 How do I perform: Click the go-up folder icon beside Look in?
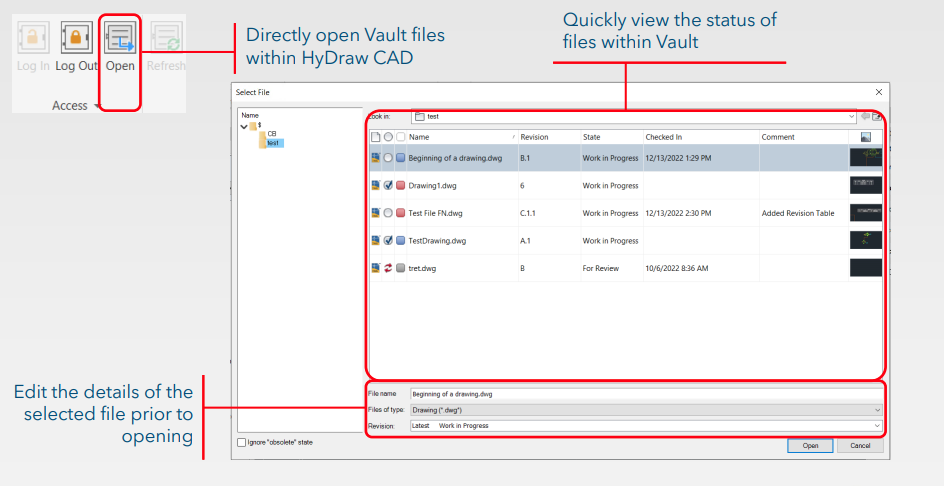point(877,116)
